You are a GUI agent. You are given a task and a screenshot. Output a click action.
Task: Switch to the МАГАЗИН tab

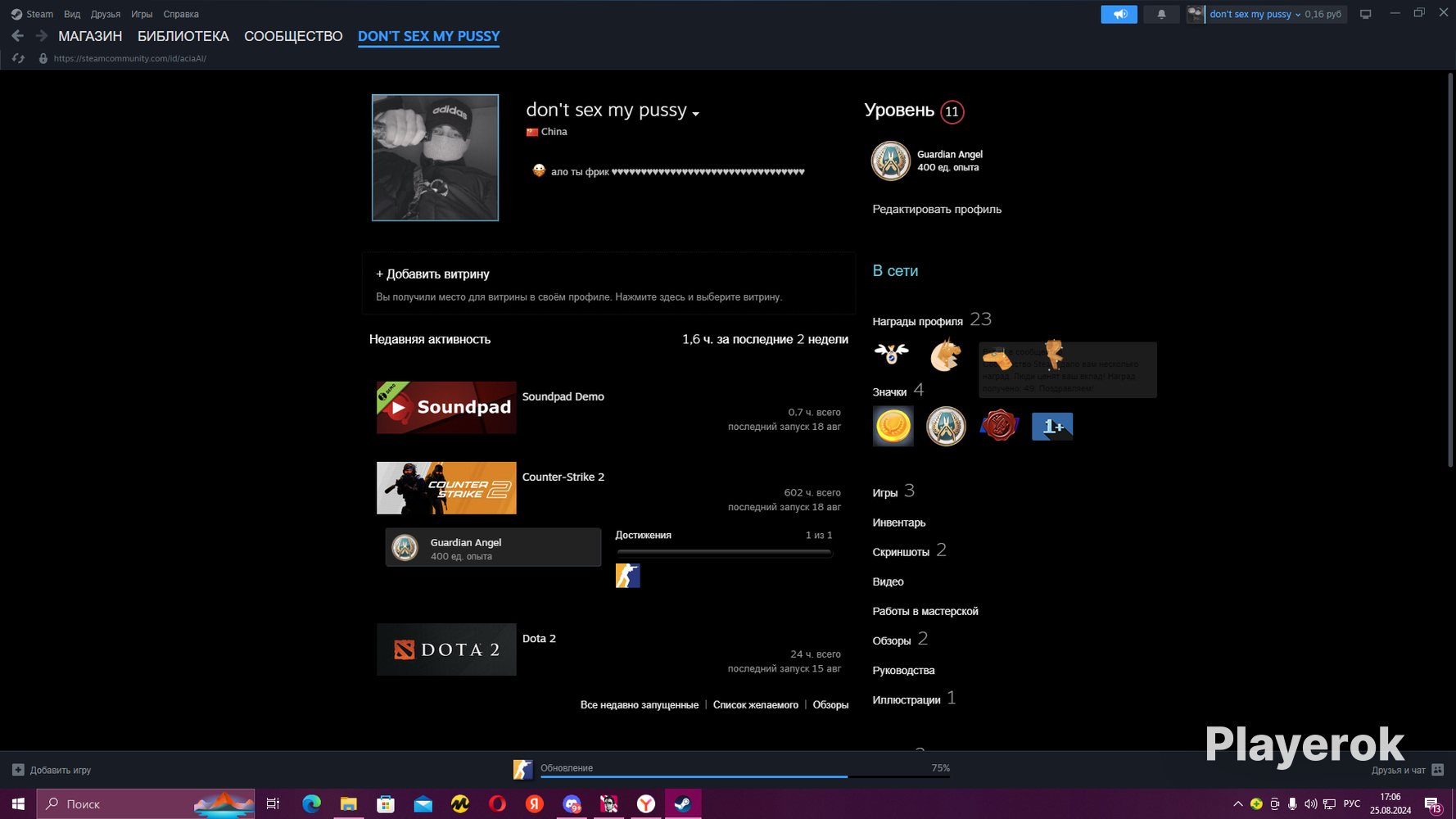click(90, 36)
